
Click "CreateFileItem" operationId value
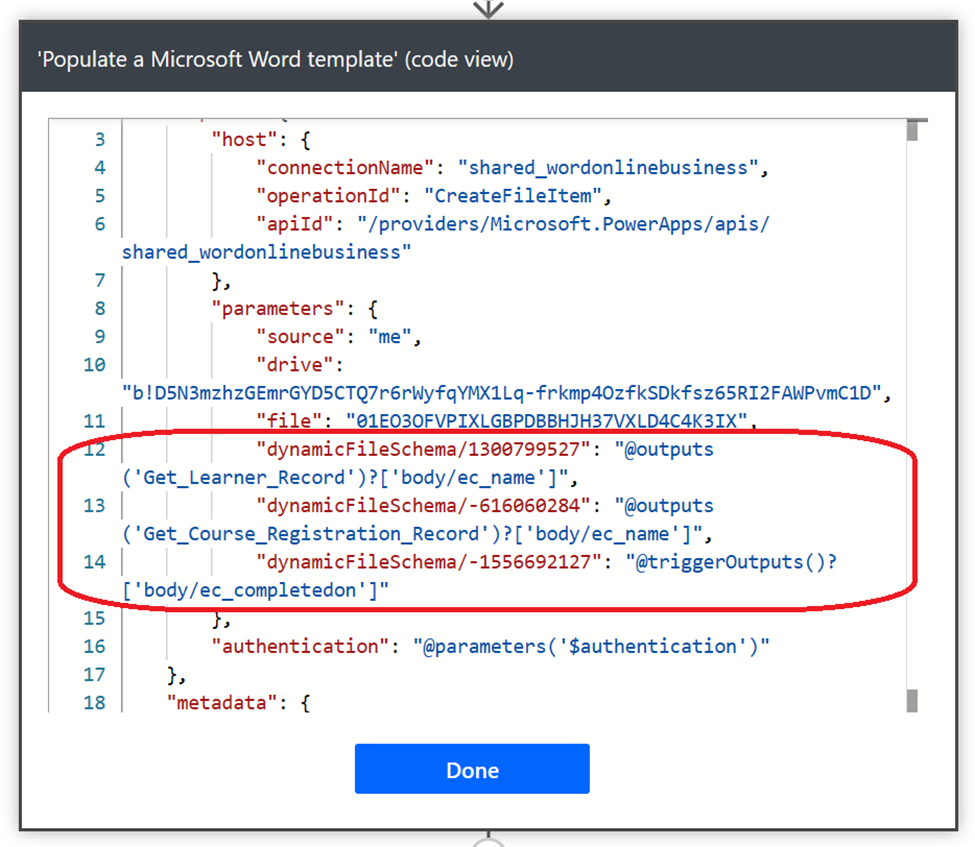pos(512,196)
